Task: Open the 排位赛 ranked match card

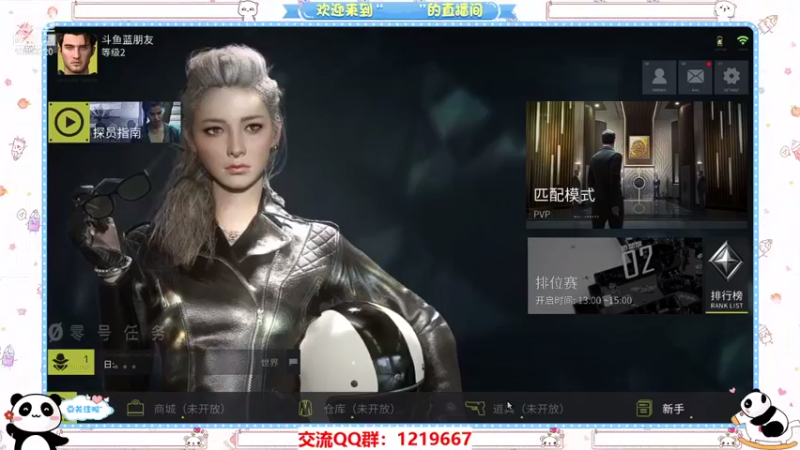Action: [x=615, y=276]
